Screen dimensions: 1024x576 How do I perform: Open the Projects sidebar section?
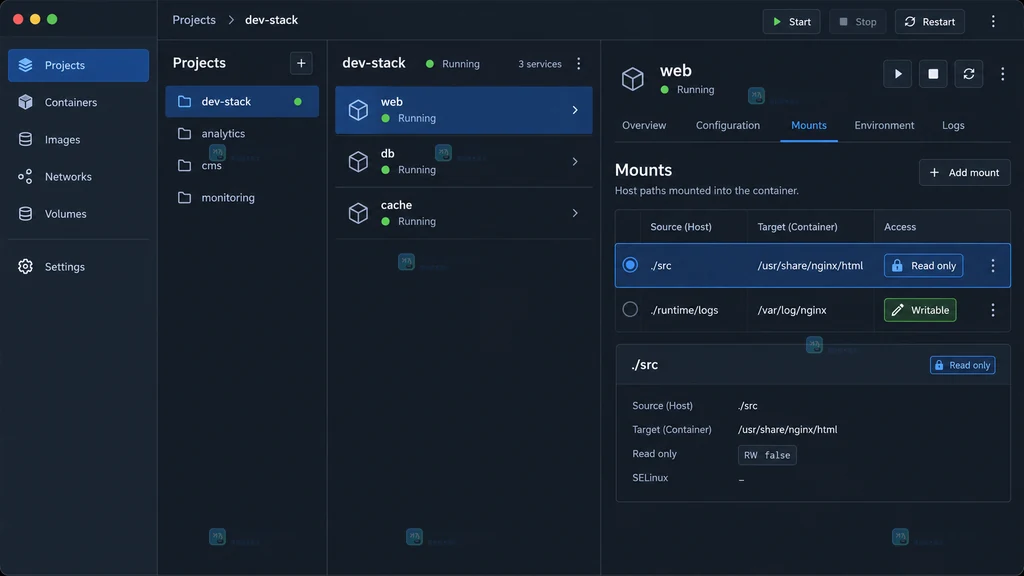point(78,65)
